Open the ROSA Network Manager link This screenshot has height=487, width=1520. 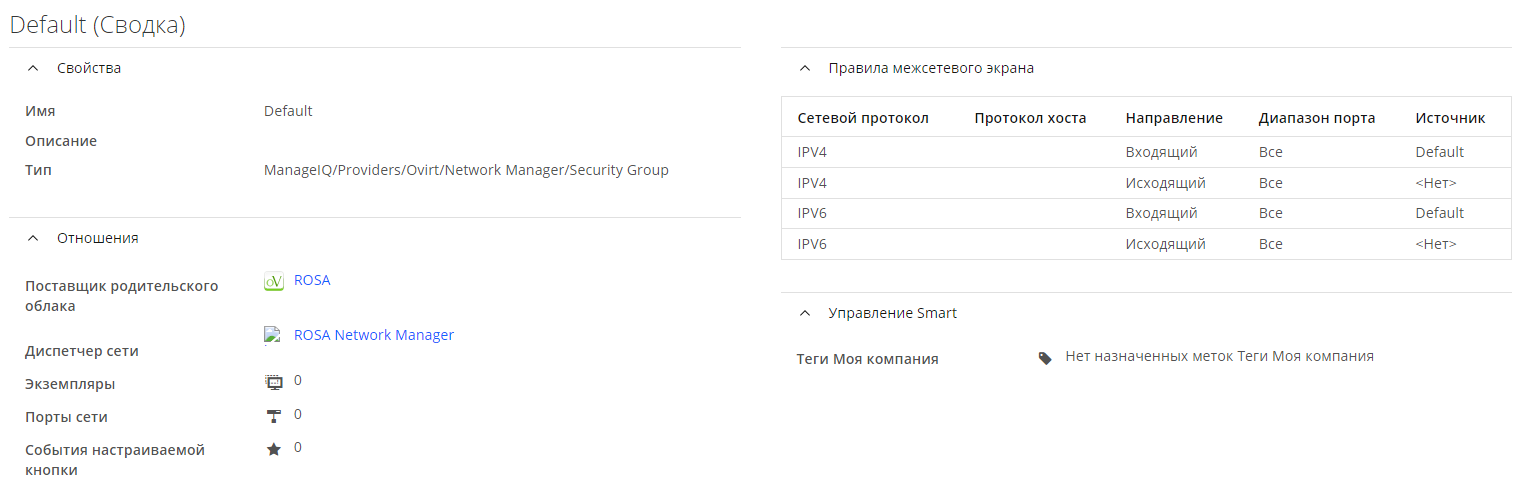[x=374, y=335]
